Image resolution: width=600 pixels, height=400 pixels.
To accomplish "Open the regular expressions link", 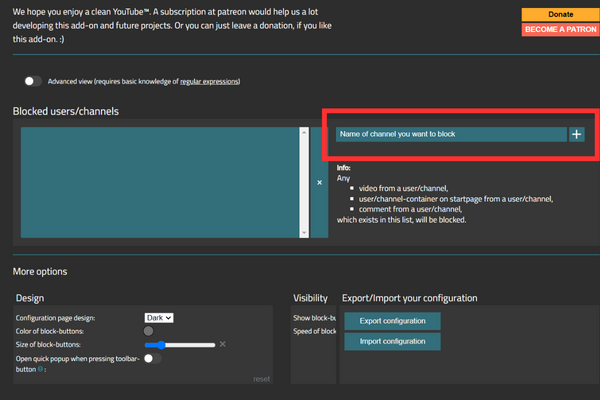I will (209, 82).
